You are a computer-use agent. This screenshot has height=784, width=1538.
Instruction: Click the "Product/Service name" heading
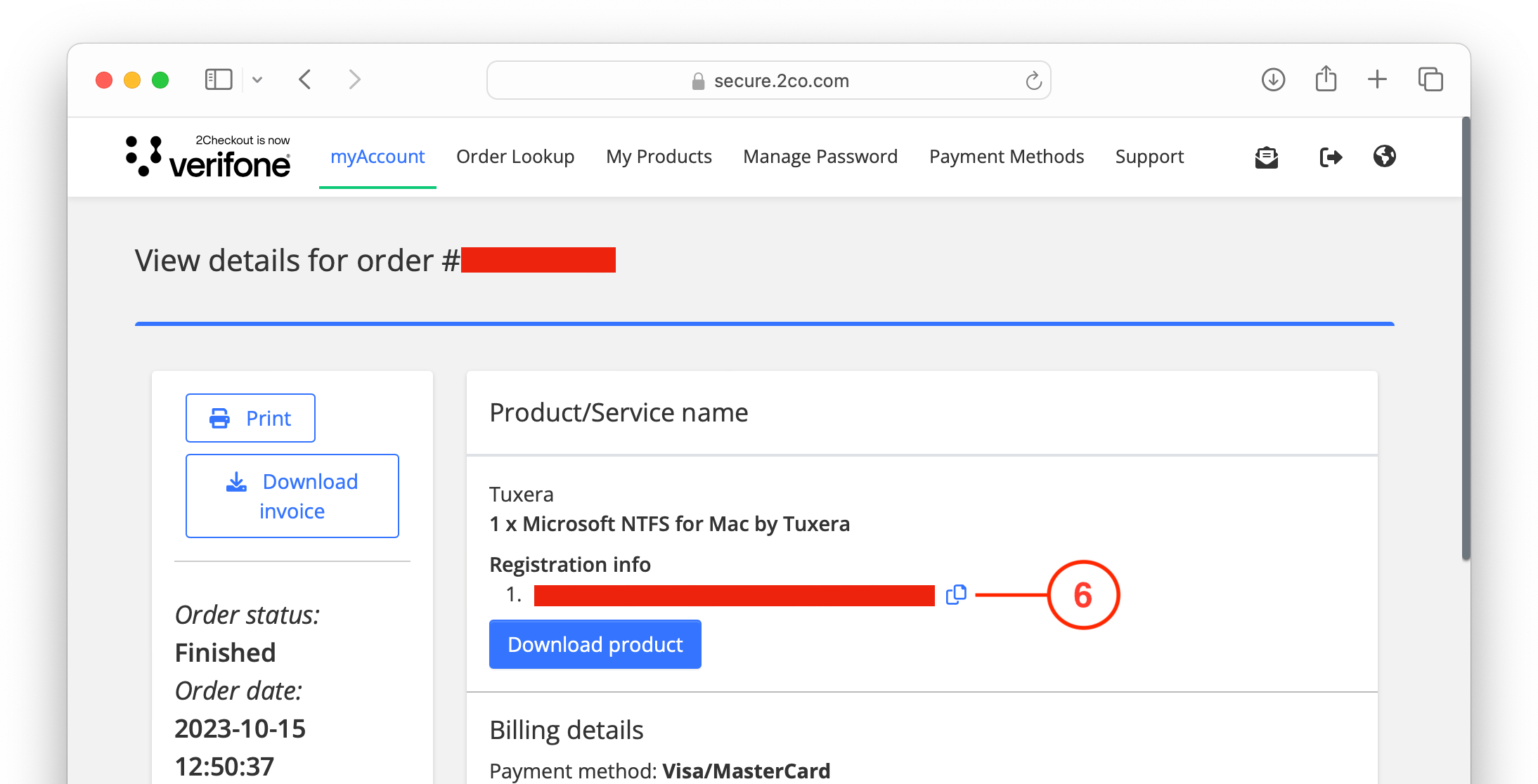(619, 413)
